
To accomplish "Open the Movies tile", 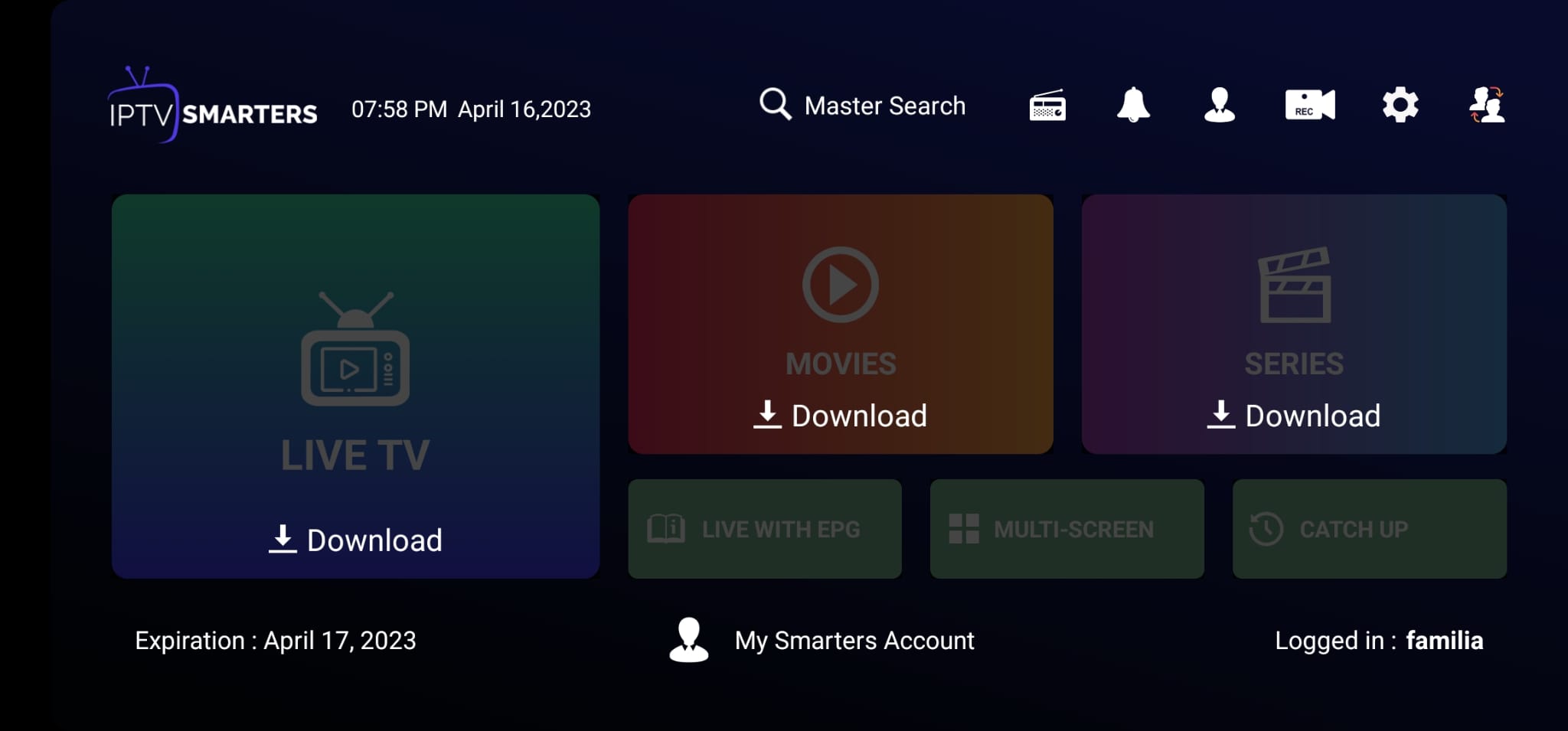I will 841,324.
